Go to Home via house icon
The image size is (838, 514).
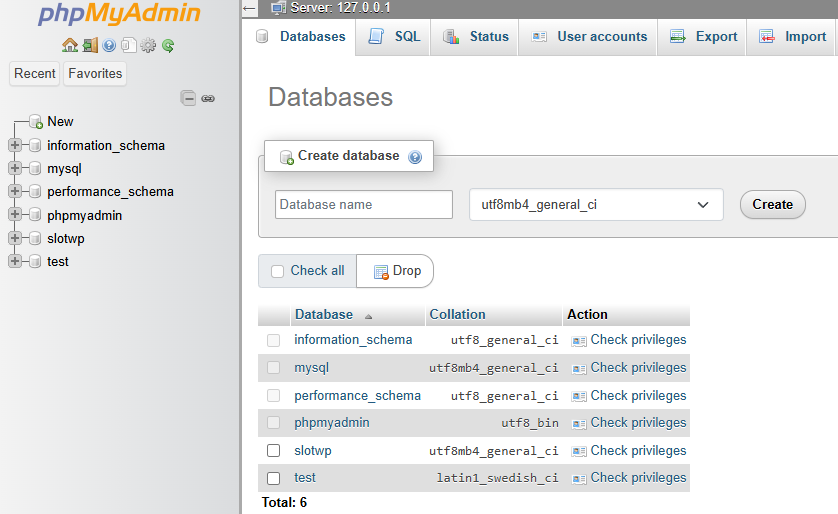[70, 45]
